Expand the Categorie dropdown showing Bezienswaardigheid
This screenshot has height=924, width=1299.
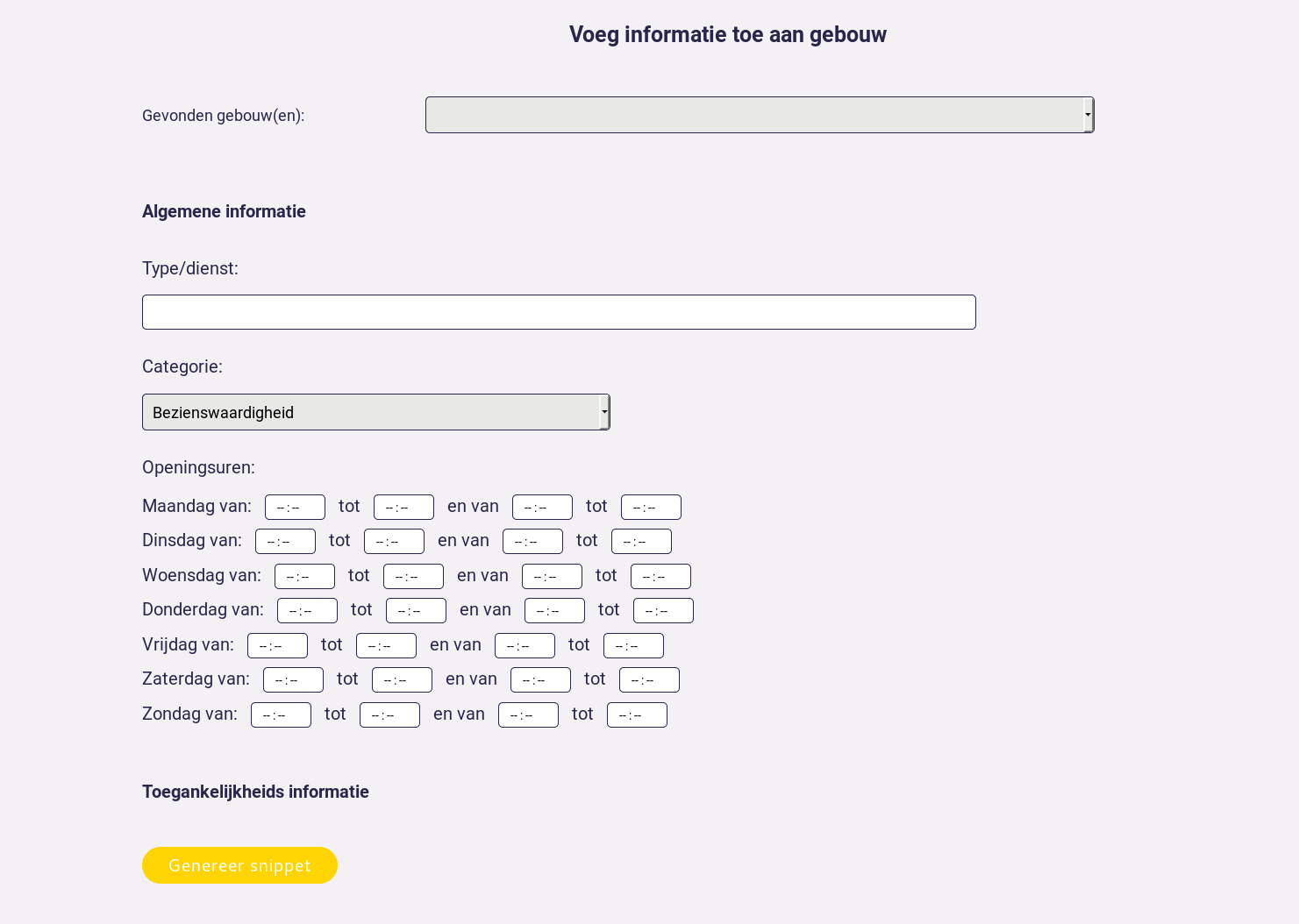pyautogui.click(x=375, y=412)
